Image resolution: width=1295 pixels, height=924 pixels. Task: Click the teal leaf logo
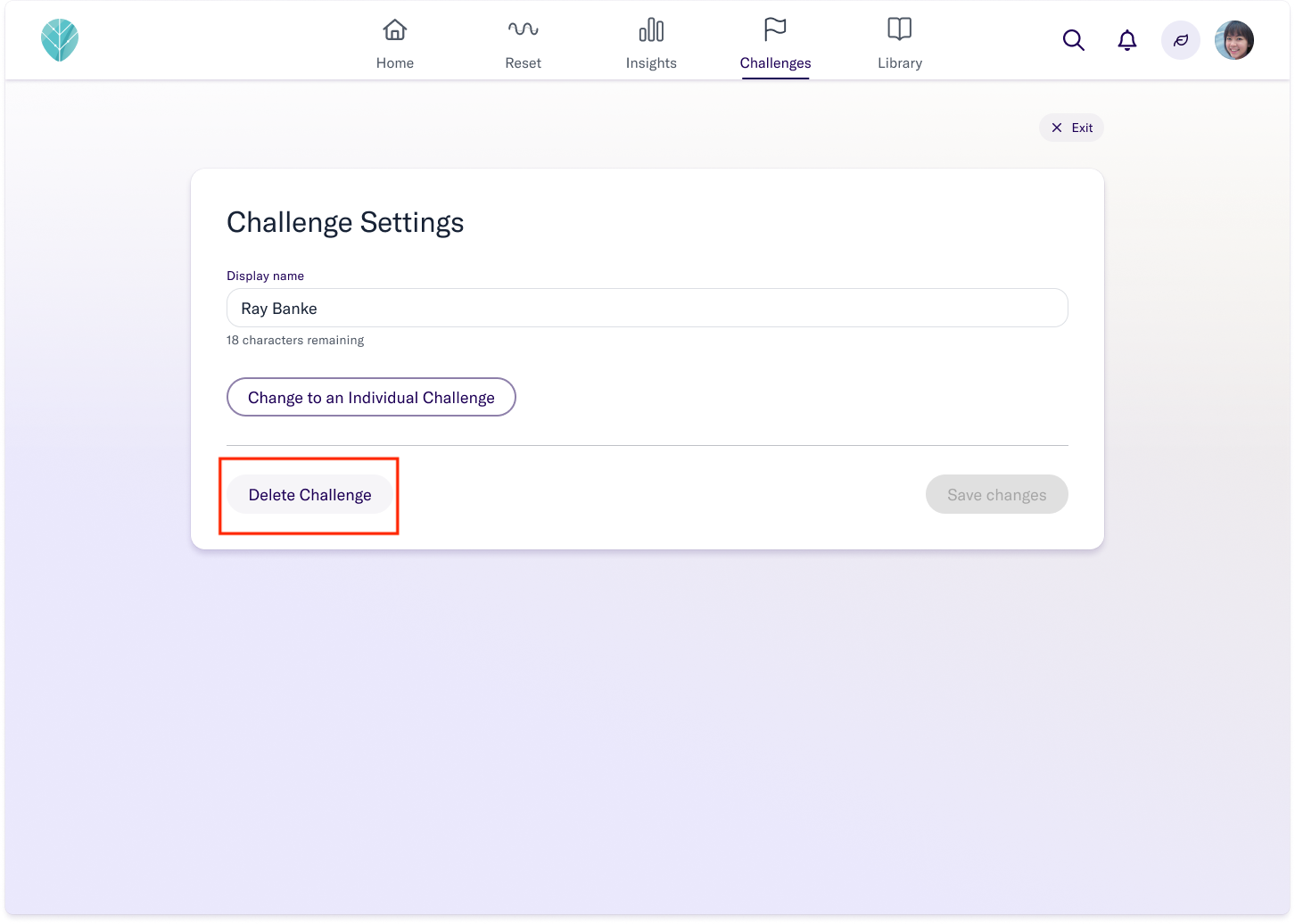pos(60,40)
